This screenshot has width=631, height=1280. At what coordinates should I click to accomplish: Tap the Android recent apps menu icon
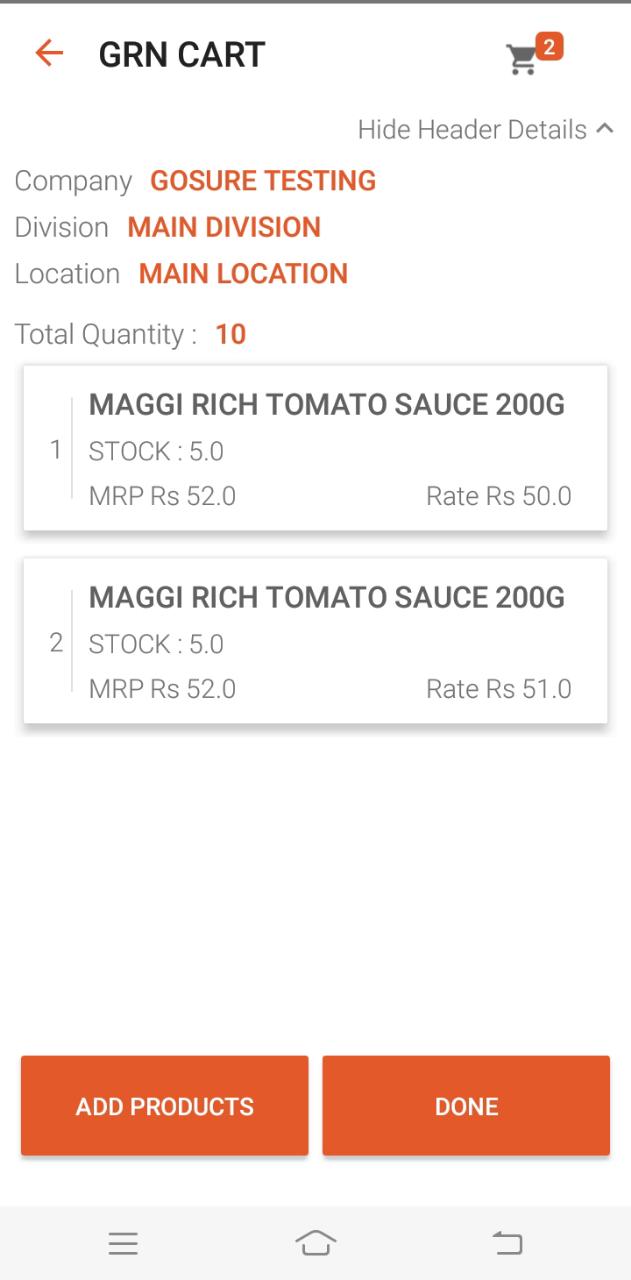123,1243
